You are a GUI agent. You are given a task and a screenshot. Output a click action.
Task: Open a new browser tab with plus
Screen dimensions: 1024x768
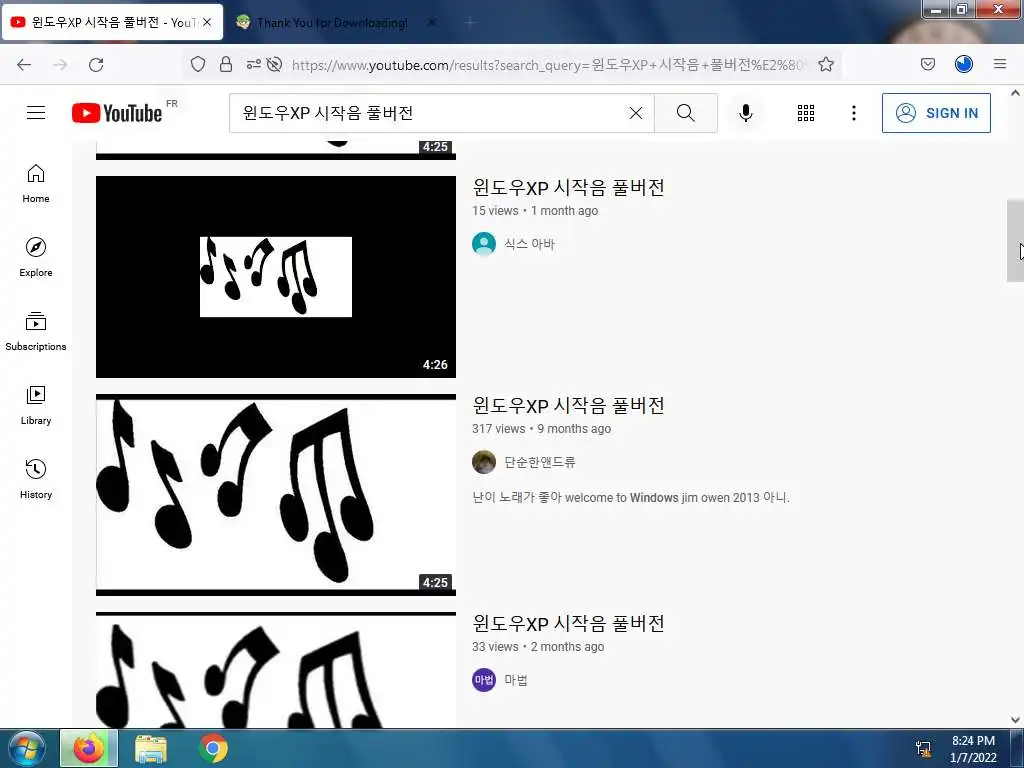[x=470, y=22]
